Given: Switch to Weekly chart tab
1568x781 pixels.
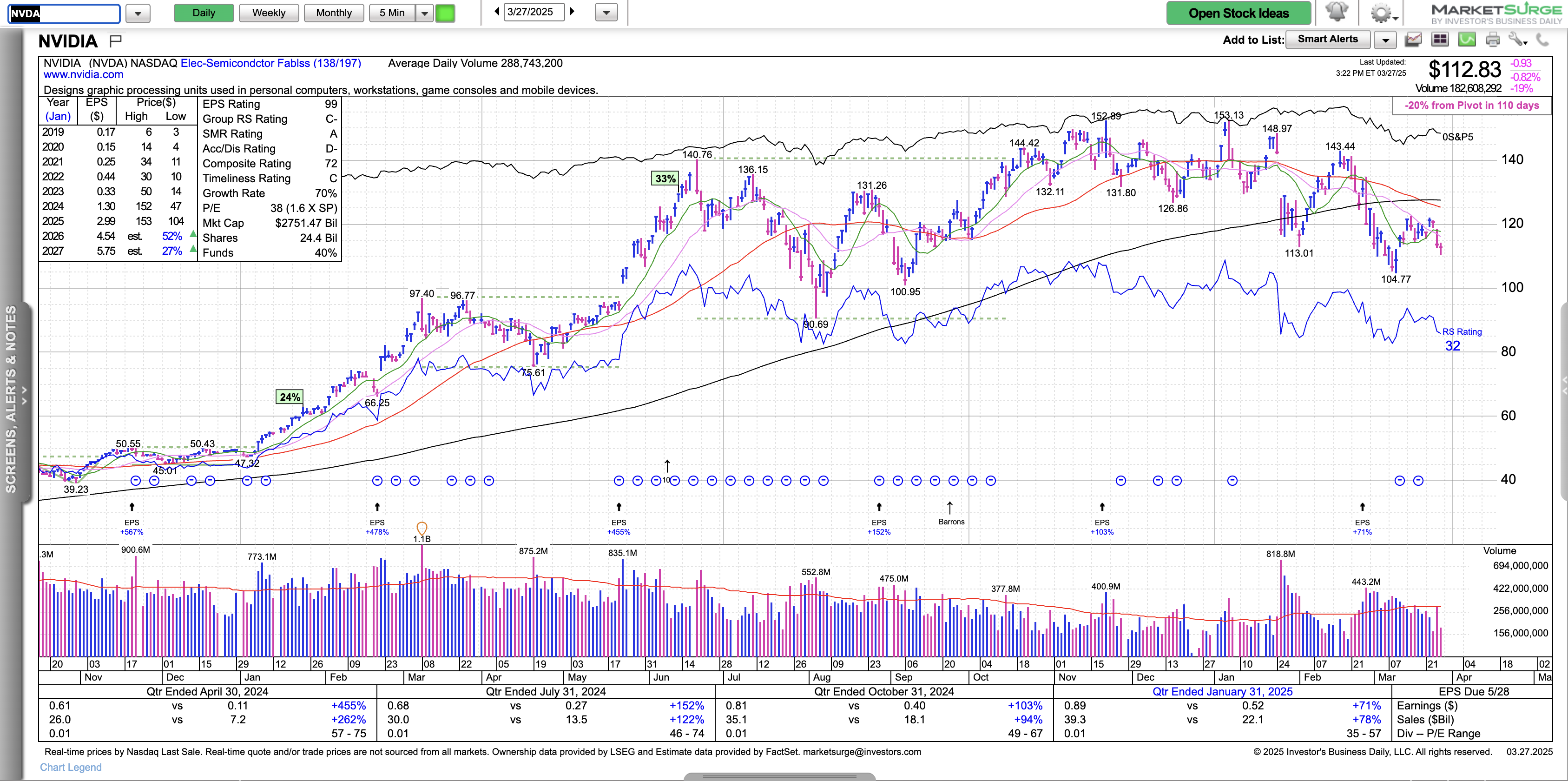Looking at the screenshot, I should pos(269,13).
